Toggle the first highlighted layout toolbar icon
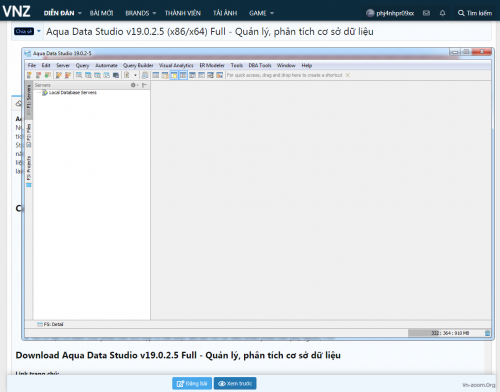Viewport: 500px width, 392px height. click(174, 75)
